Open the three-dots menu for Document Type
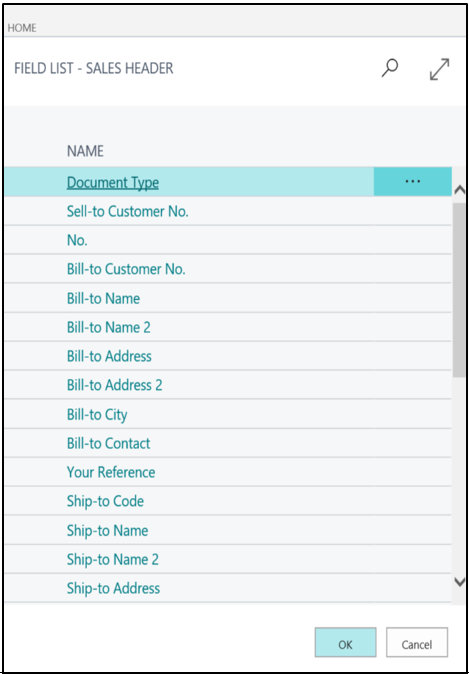 click(413, 181)
